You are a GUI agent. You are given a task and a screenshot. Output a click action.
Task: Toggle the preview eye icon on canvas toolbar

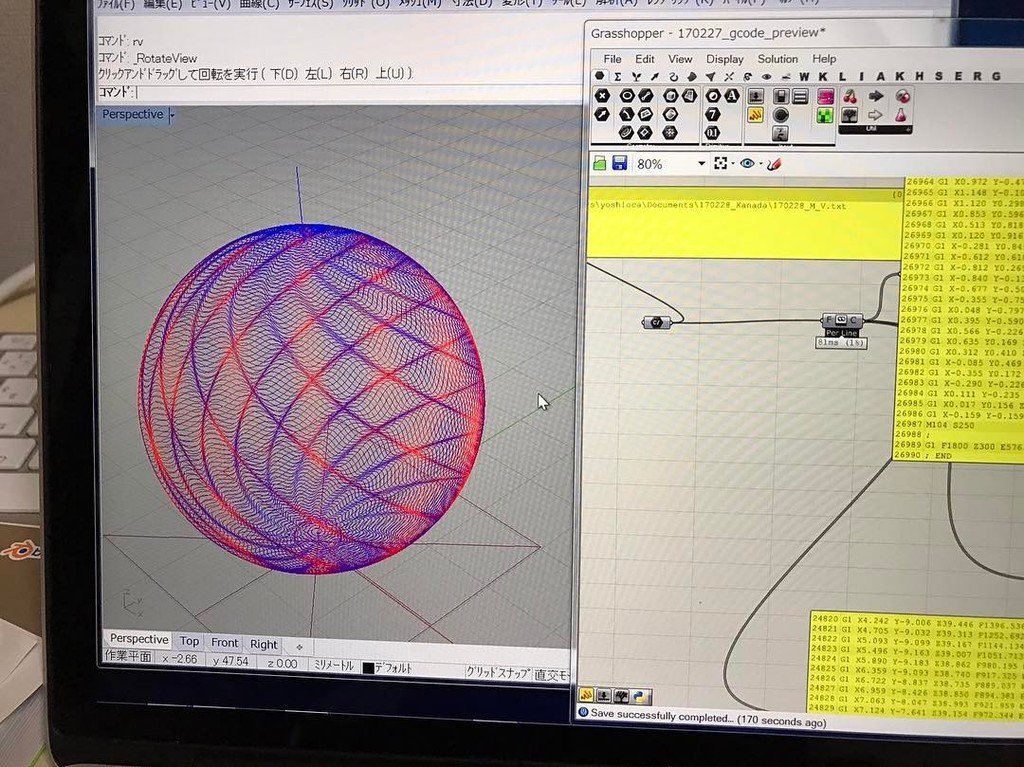[x=747, y=163]
